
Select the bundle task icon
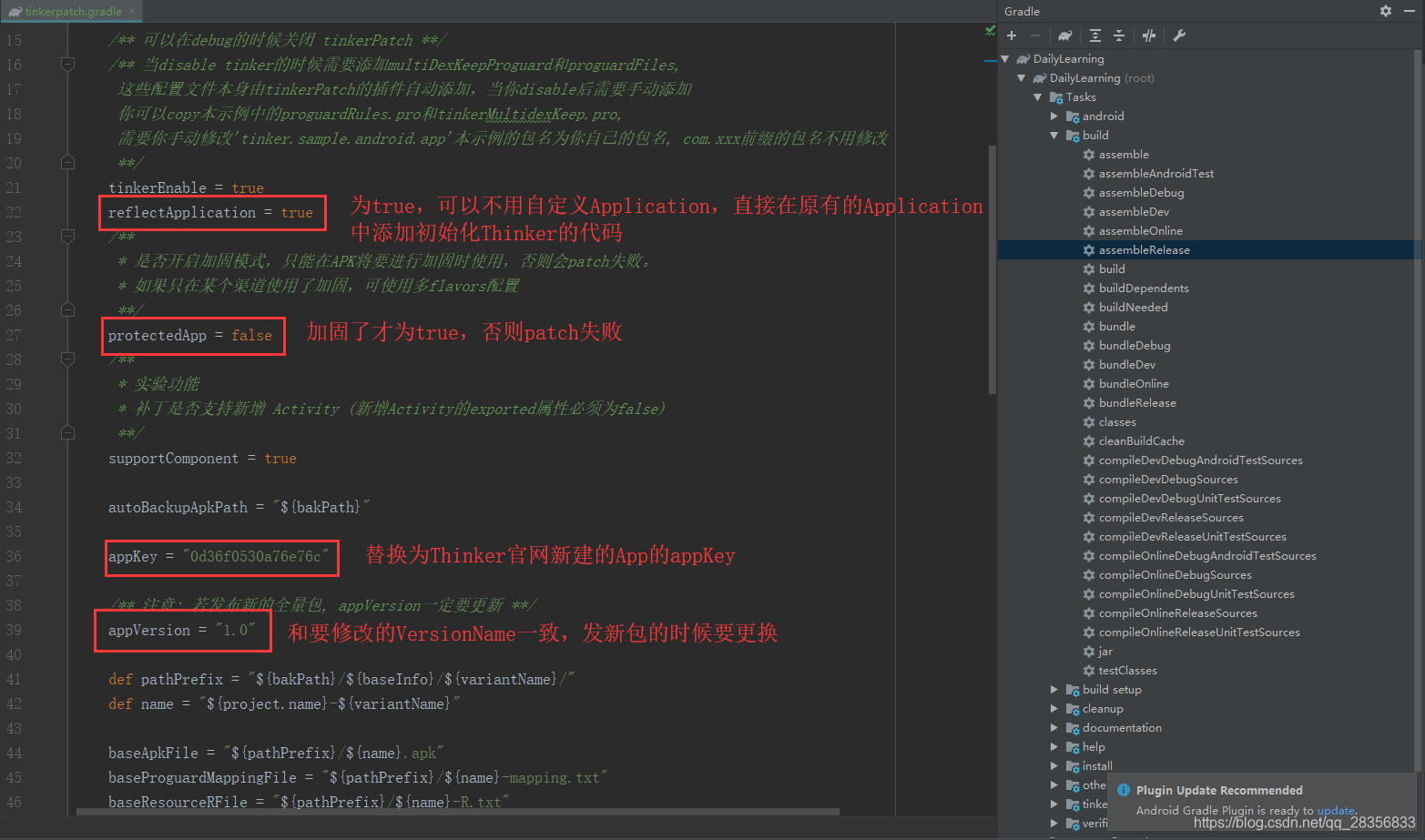(x=1089, y=326)
